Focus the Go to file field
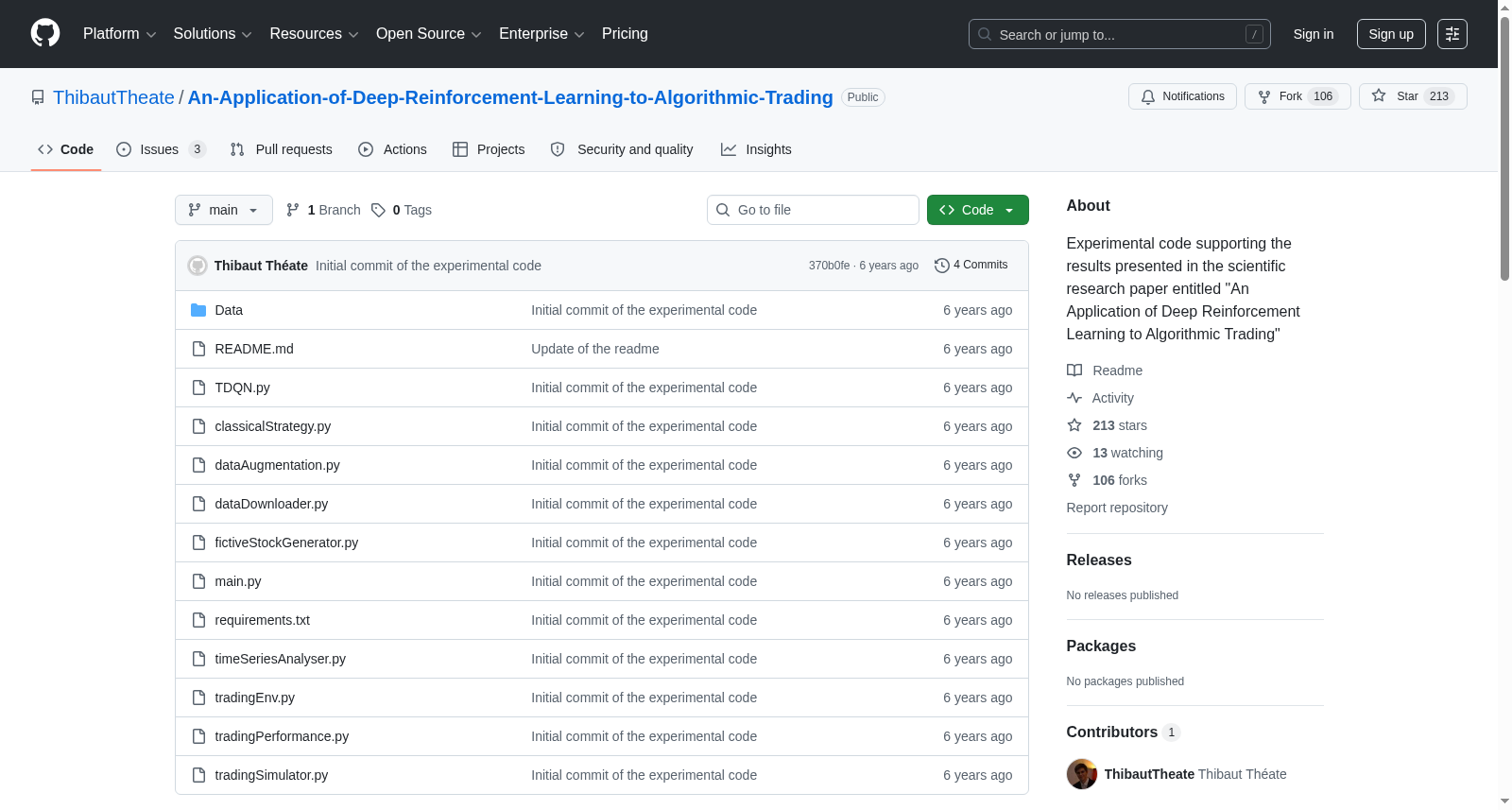Image resolution: width=1512 pixels, height=810 pixels. coord(813,210)
